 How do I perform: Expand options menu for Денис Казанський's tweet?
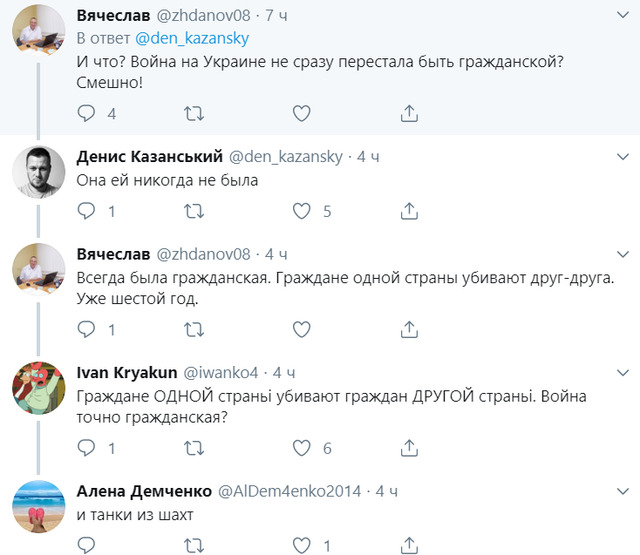point(622,157)
